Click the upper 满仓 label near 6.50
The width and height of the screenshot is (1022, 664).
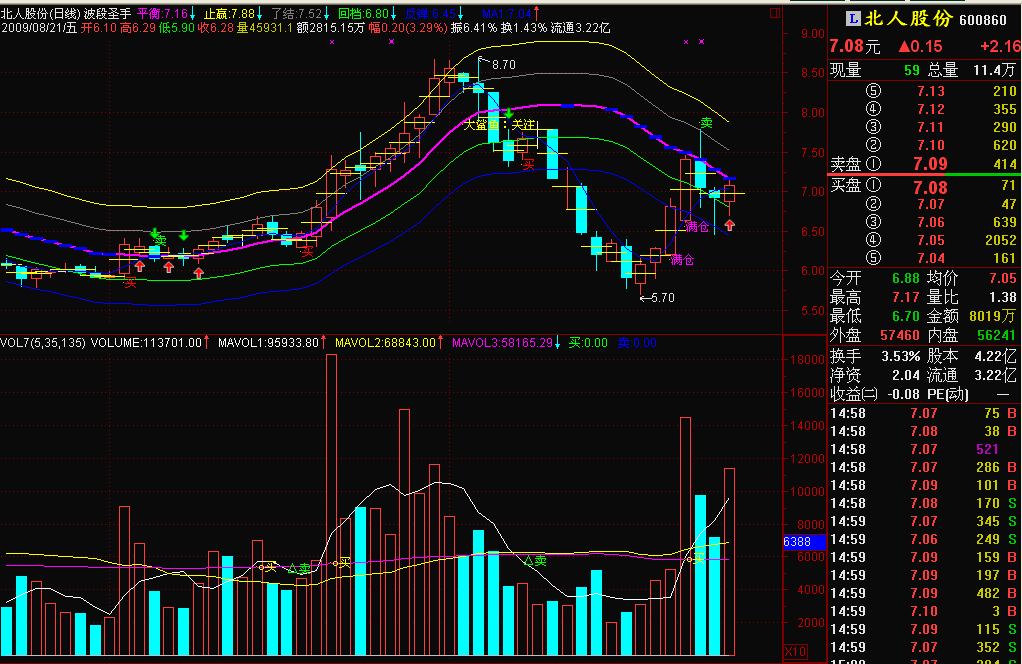(697, 227)
